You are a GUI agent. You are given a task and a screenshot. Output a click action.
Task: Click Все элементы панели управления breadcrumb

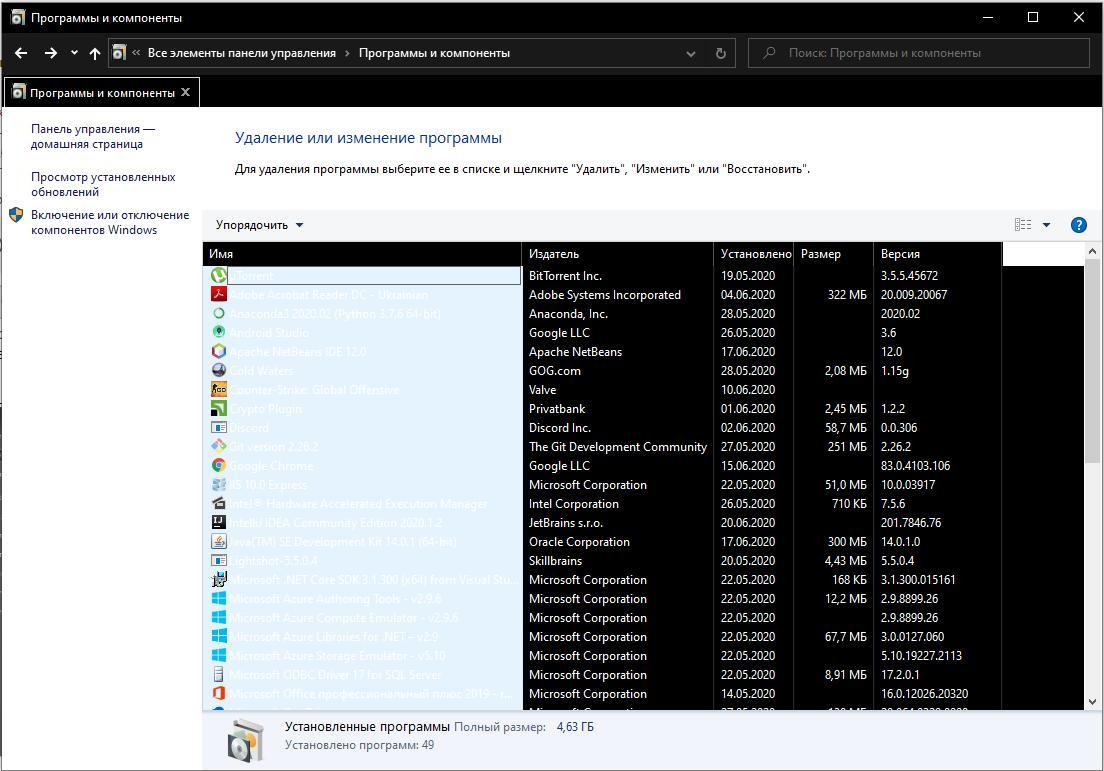coord(242,53)
